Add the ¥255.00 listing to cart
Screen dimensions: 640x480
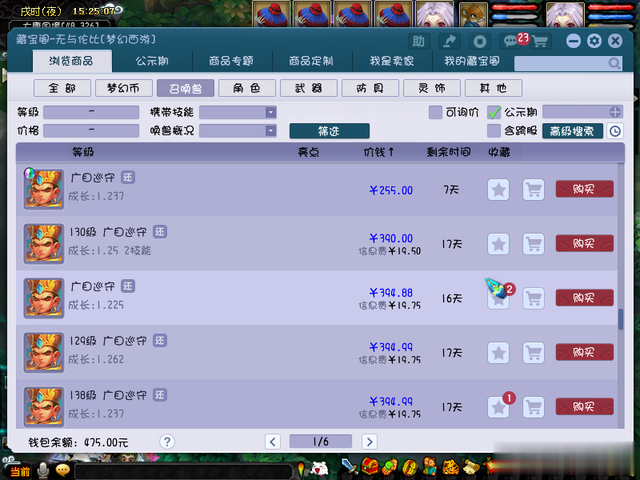coord(533,190)
